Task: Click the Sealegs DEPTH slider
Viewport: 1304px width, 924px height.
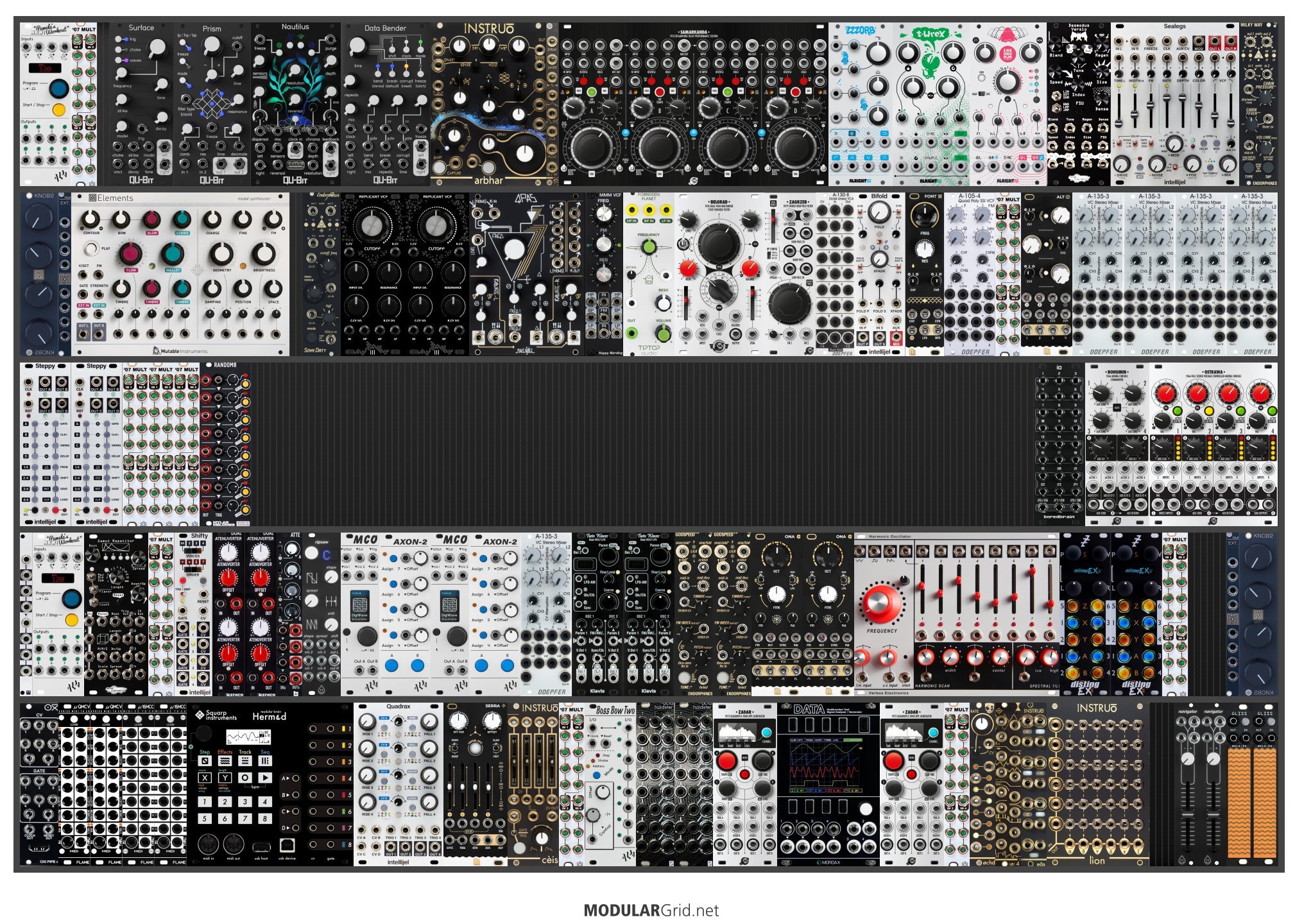Action: (1183, 110)
